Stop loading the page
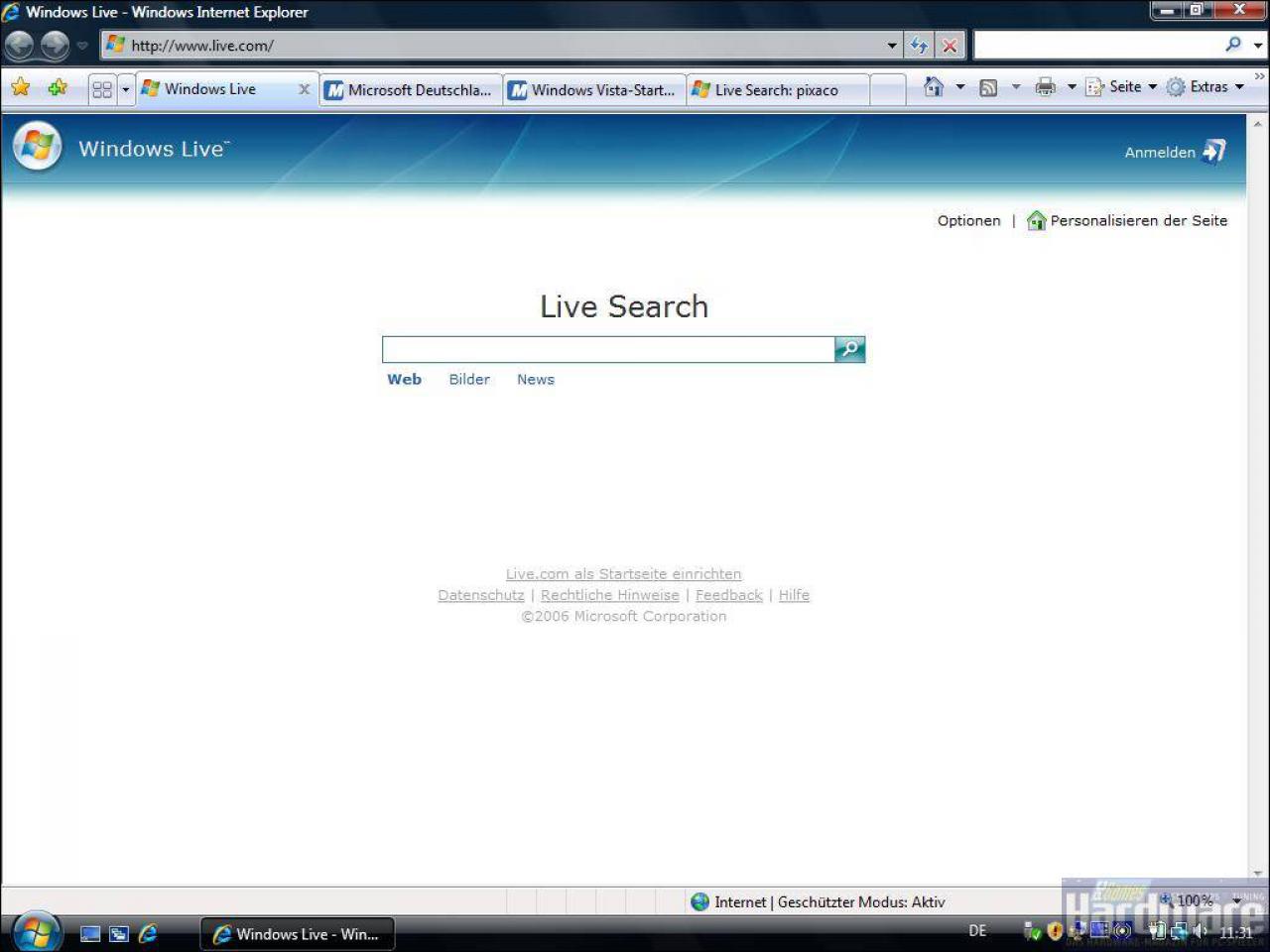 (950, 45)
